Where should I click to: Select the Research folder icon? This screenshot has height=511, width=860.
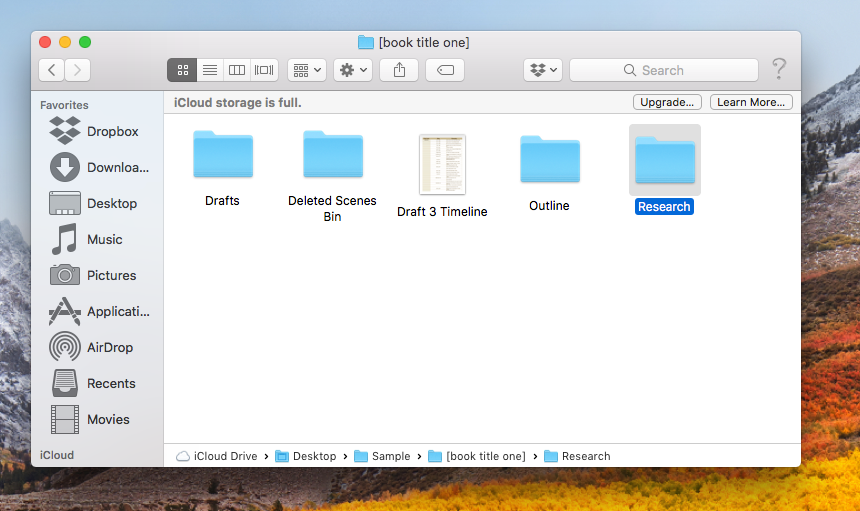665,160
